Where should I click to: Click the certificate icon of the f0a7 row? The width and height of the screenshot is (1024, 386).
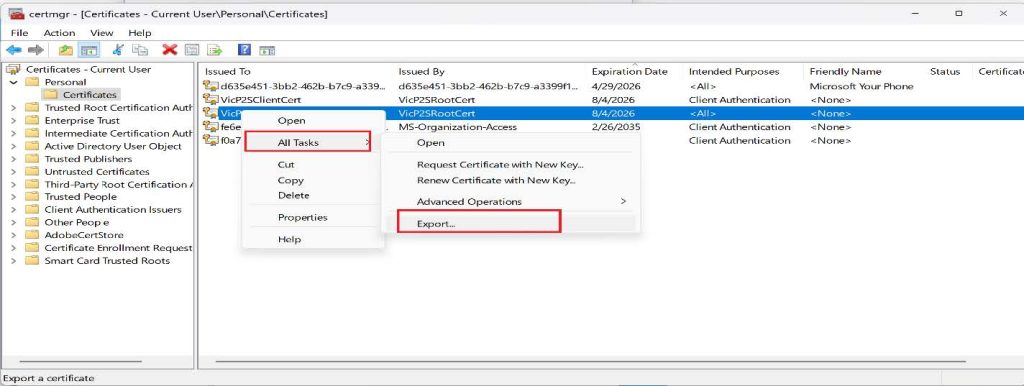[x=210, y=140]
